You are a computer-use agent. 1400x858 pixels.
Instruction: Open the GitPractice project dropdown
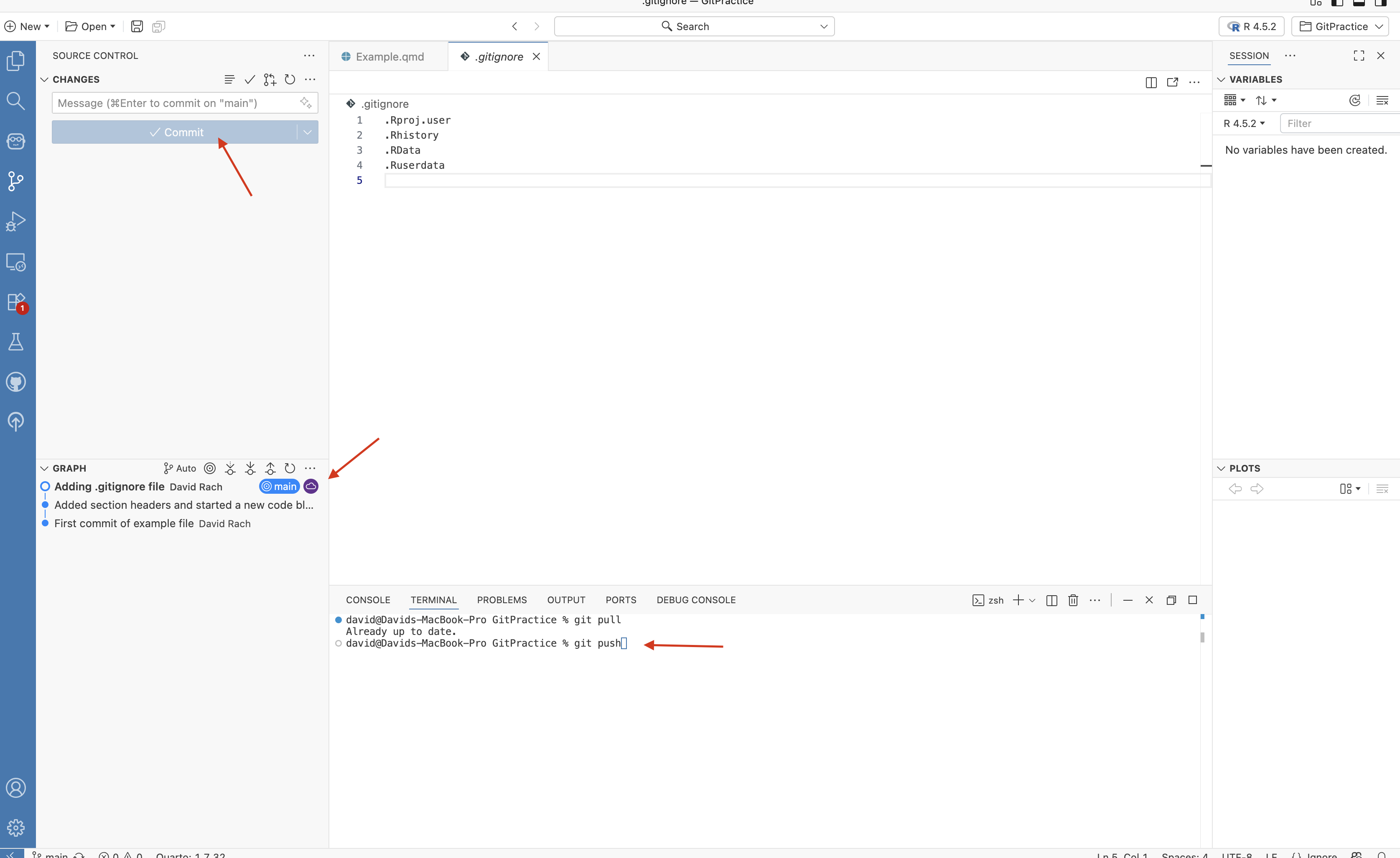1340,26
